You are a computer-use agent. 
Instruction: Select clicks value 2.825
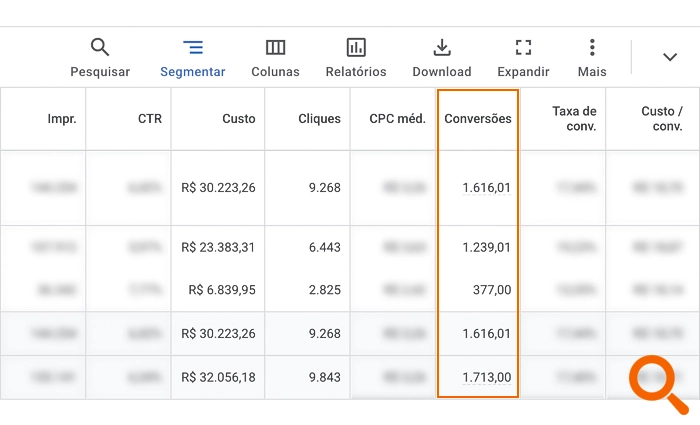(x=325, y=290)
